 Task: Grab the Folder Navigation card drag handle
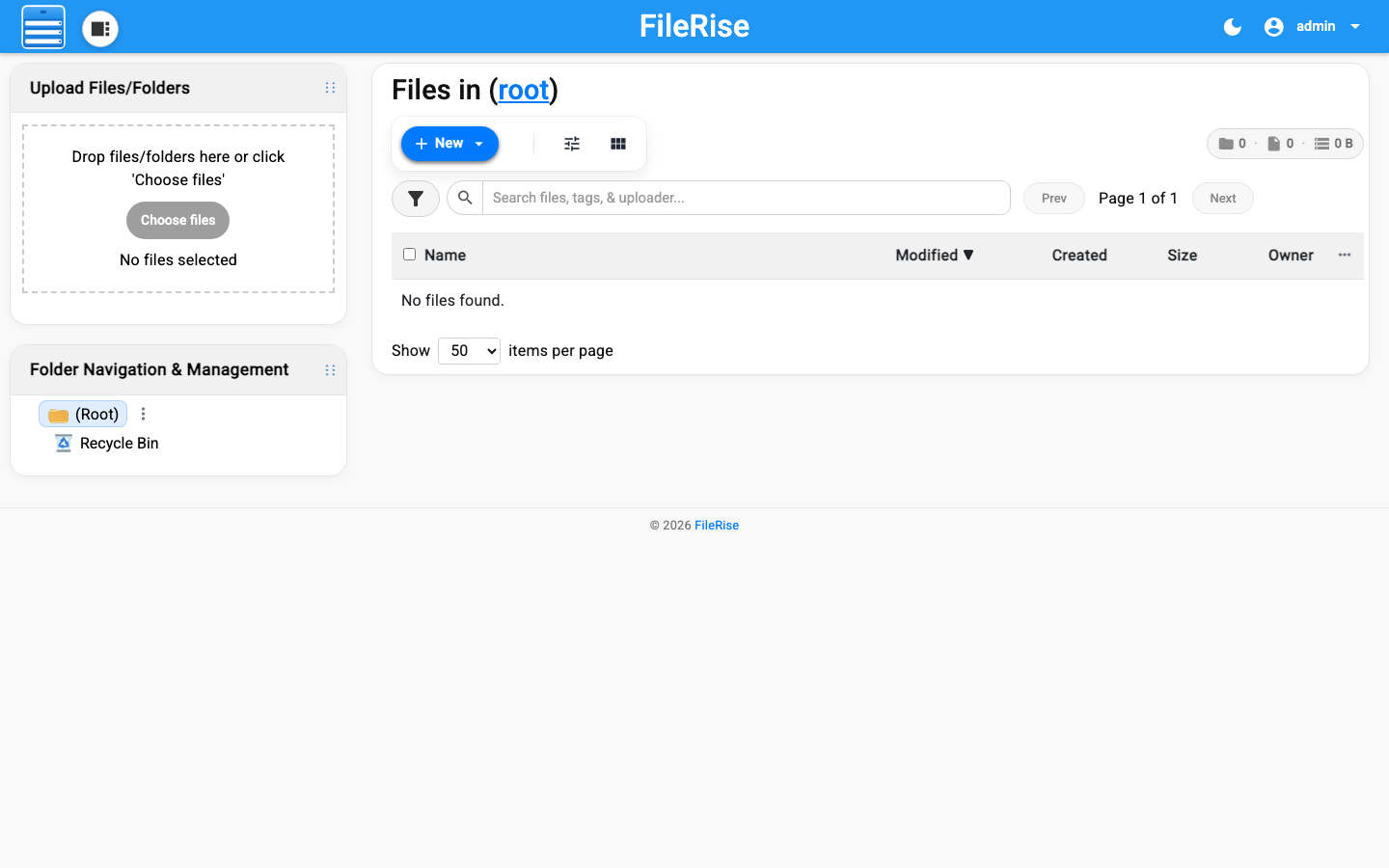pos(330,370)
